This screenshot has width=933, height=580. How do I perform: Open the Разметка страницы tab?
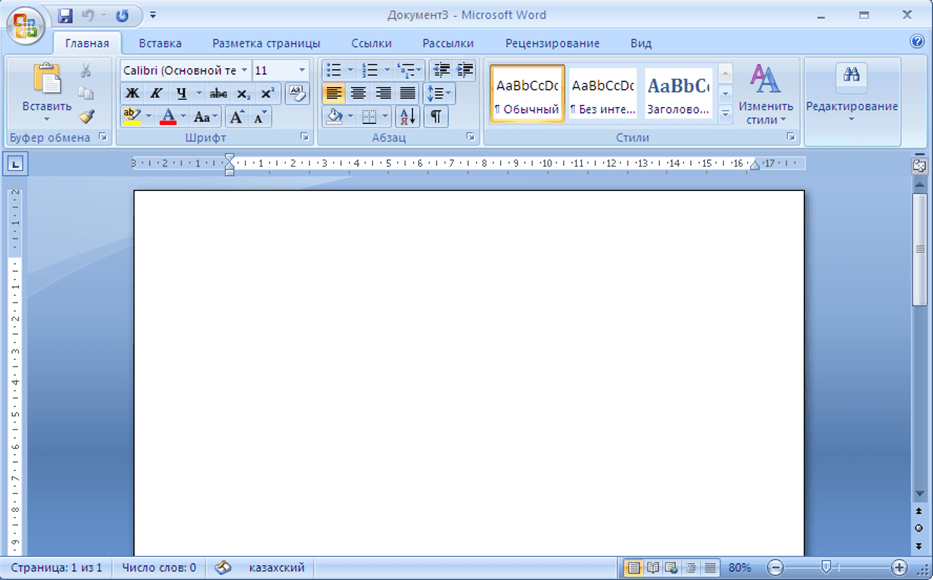266,43
